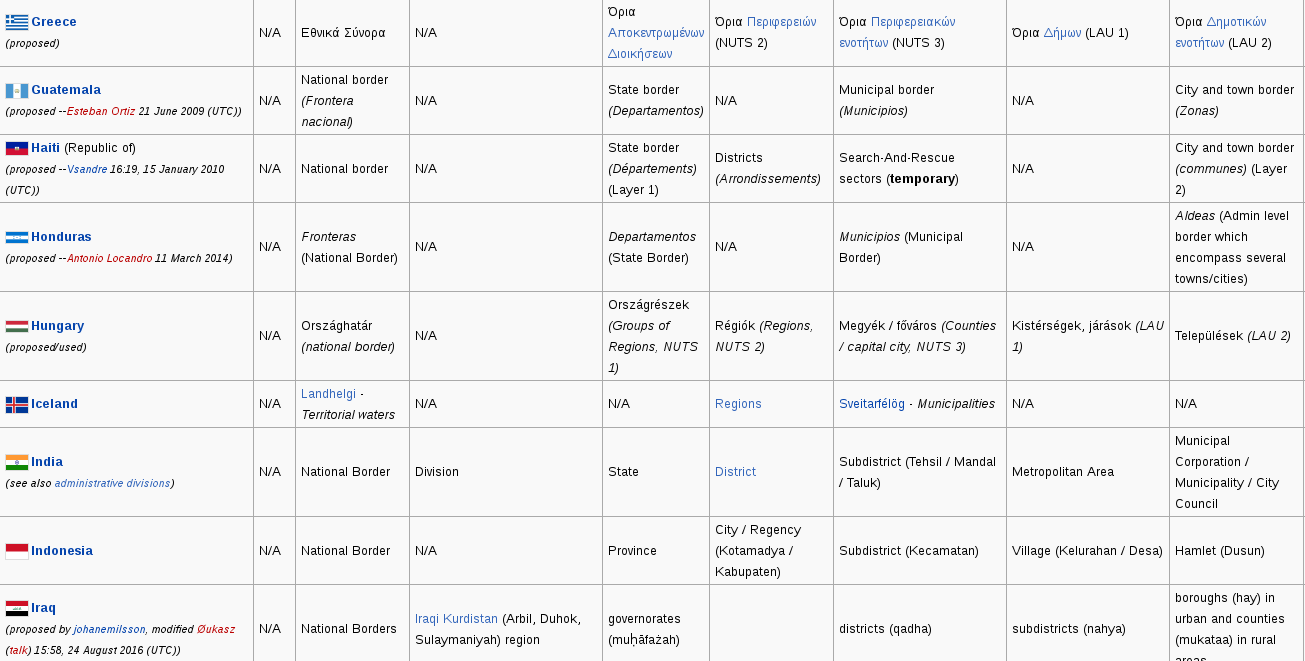The height and width of the screenshot is (661, 1305).
Task: Click the Indonesia flag icon
Action: [x=16, y=551]
